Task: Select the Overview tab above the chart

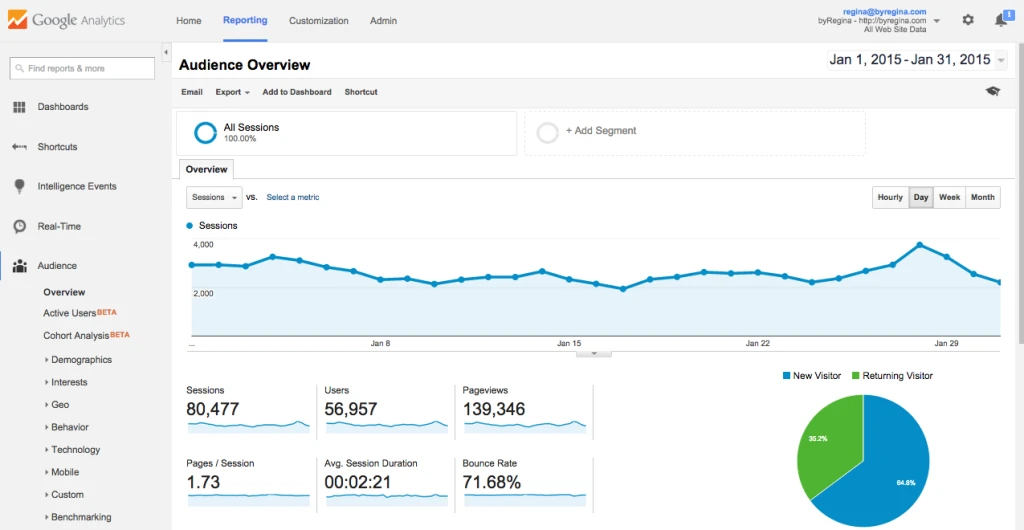Action: 206,169
